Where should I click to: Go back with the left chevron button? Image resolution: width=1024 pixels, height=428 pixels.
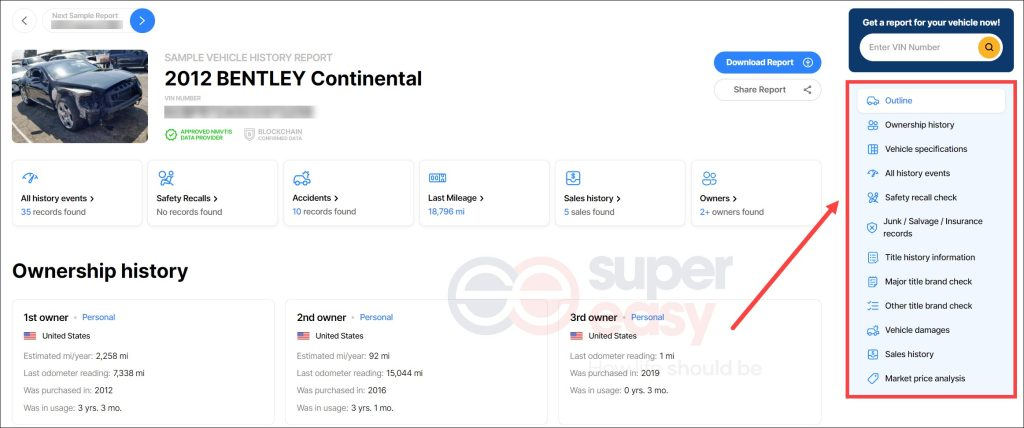point(24,21)
